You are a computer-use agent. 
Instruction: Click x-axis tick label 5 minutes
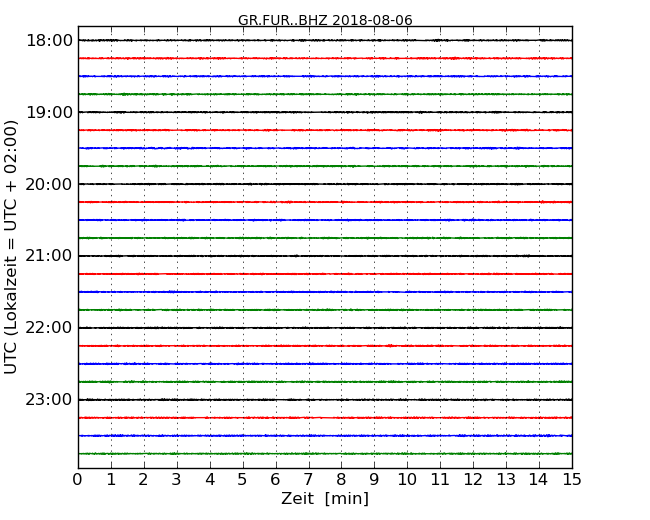pos(243,479)
